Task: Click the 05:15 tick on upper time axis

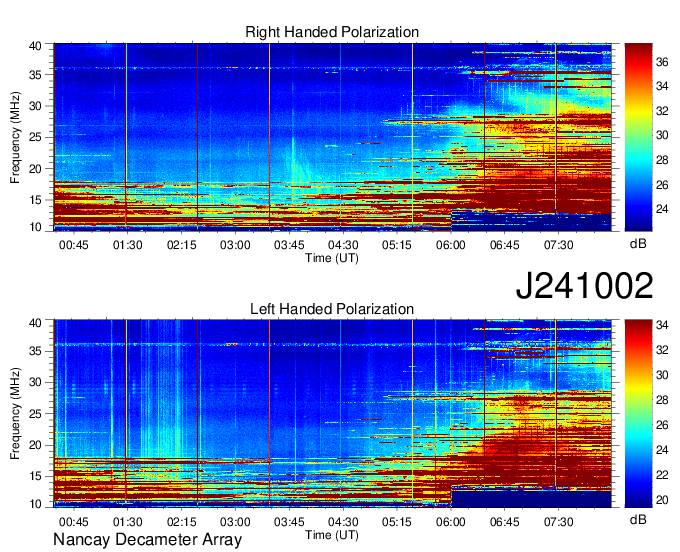Action: 397,245
